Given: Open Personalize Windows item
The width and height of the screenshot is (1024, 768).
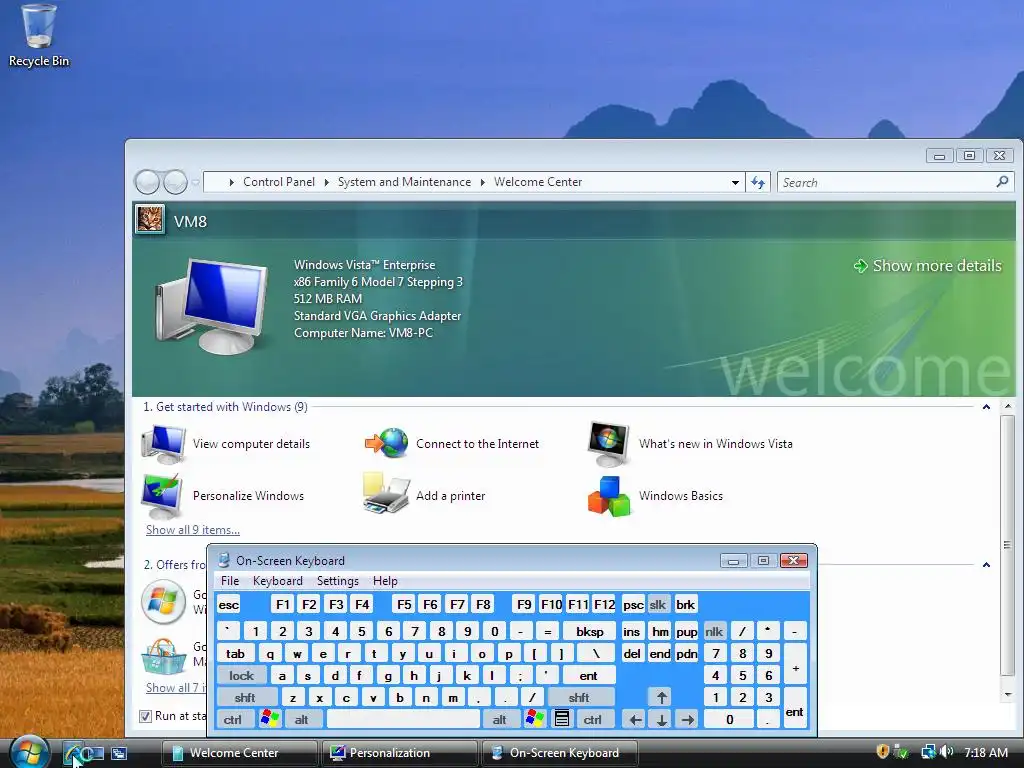Looking at the screenshot, I should click(x=223, y=496).
